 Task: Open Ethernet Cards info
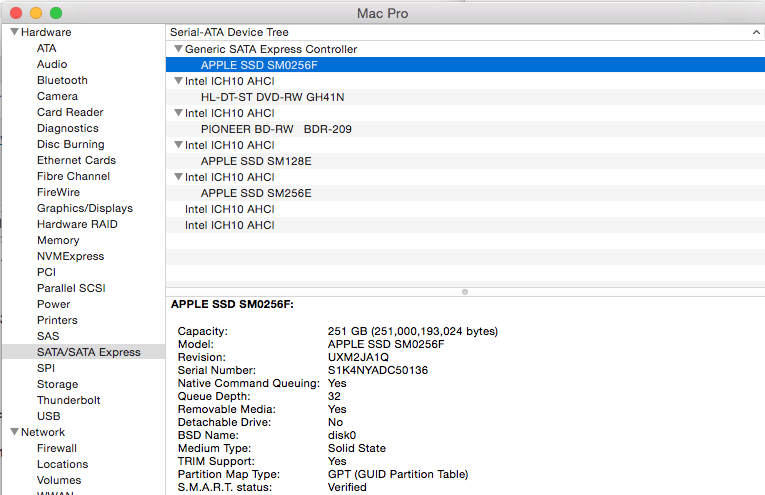click(x=76, y=160)
